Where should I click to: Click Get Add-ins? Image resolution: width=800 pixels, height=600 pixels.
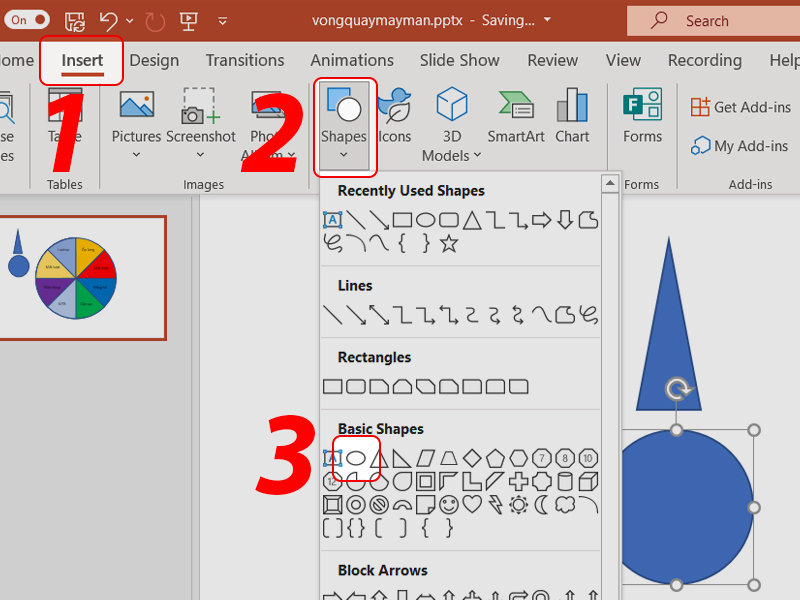tap(741, 107)
